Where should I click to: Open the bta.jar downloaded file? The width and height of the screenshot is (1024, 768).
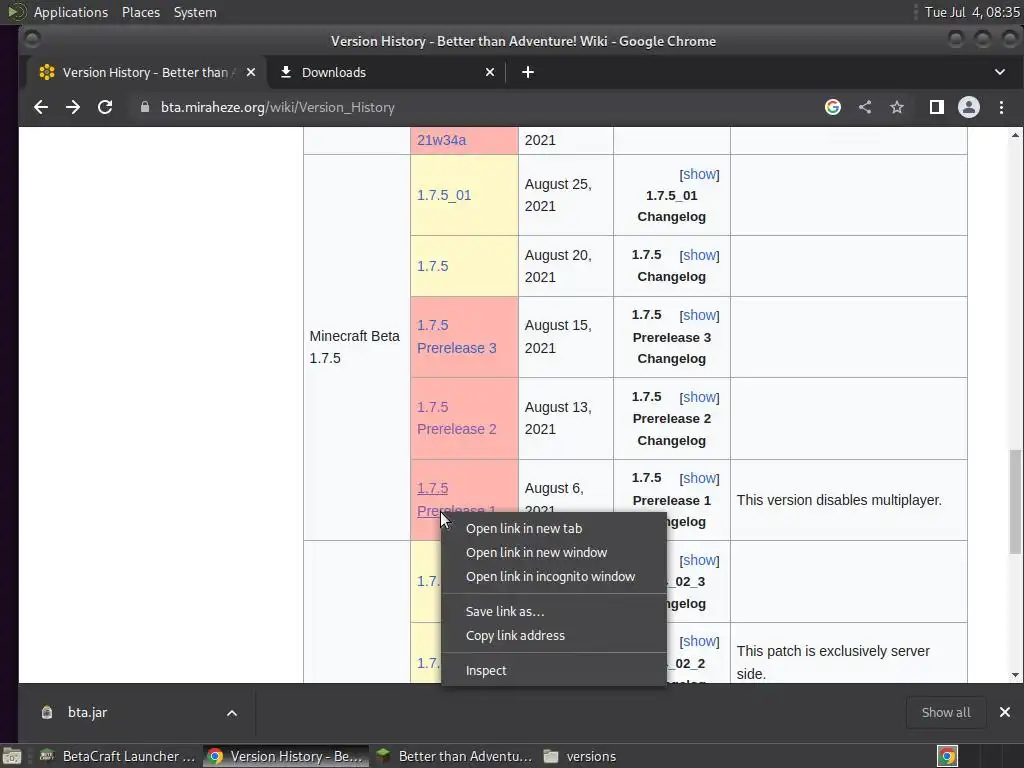click(x=87, y=712)
